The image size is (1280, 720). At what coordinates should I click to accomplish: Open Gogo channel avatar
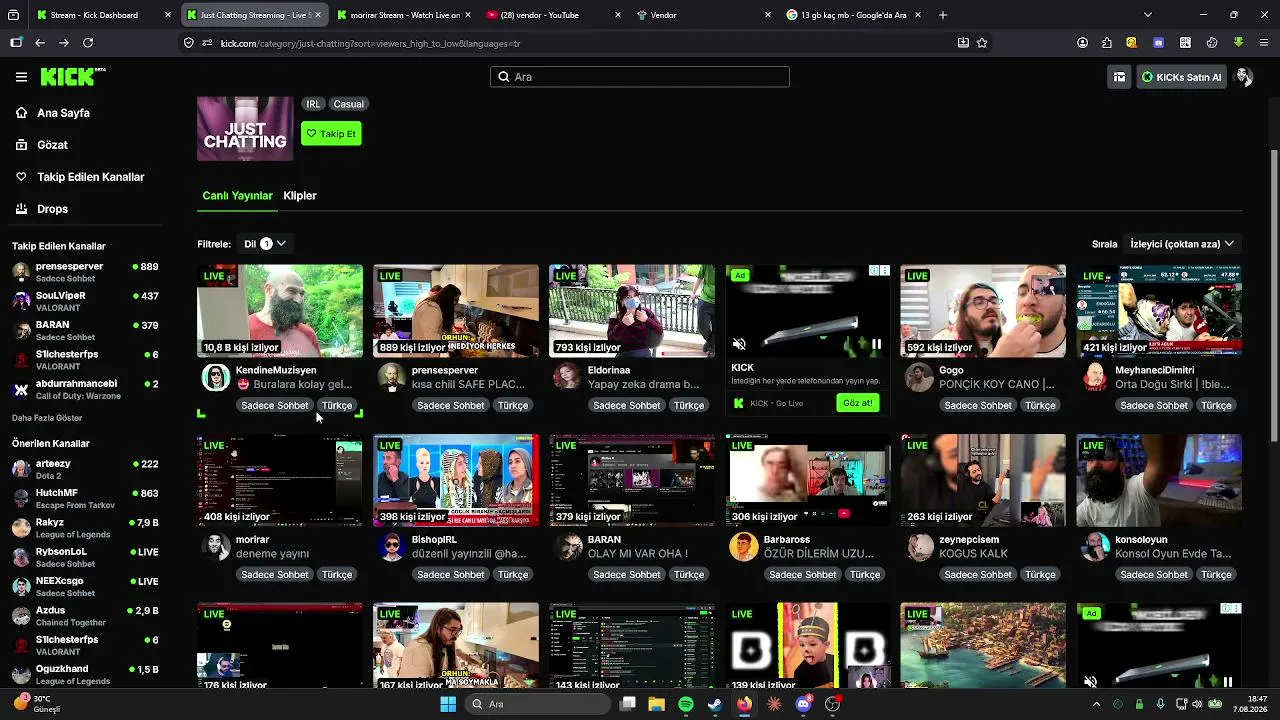click(x=919, y=377)
